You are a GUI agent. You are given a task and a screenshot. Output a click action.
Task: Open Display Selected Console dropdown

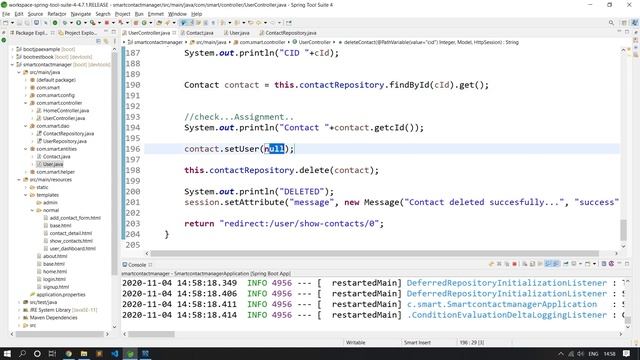pyautogui.click(x=580, y=264)
